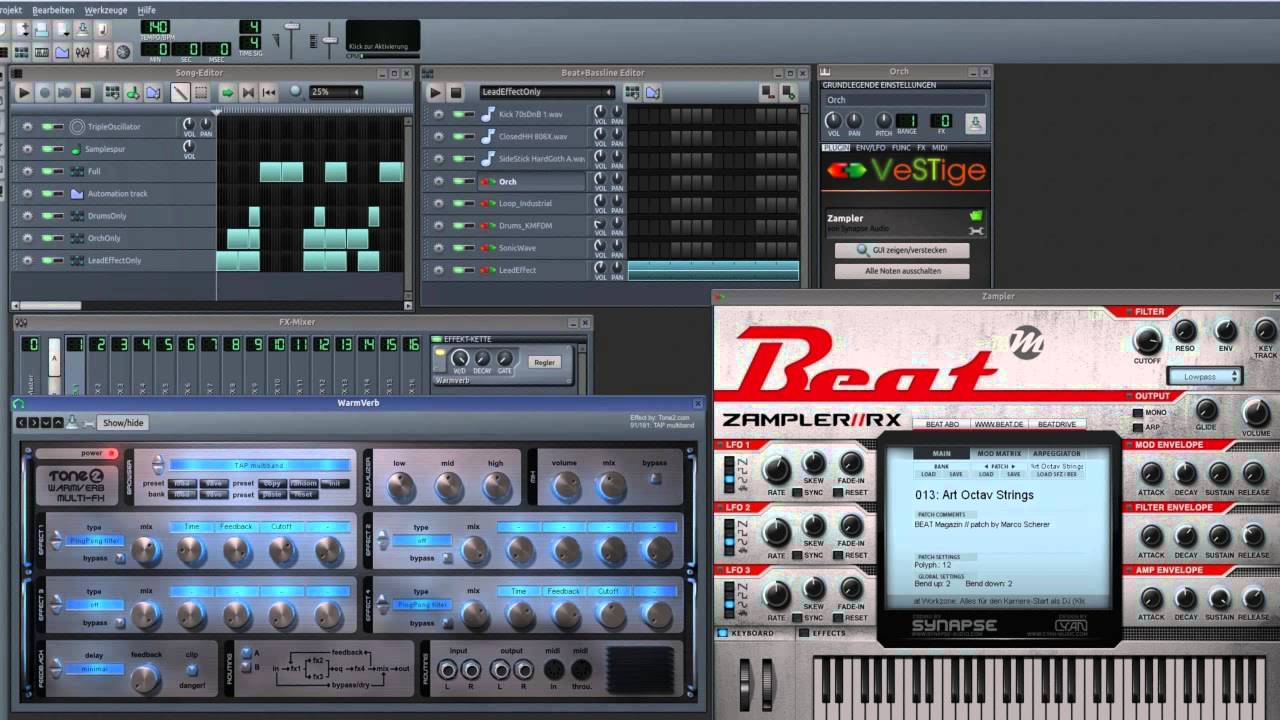Viewport: 1280px width, 720px height.
Task: Open the Orch instrument track
Action: coord(532,181)
